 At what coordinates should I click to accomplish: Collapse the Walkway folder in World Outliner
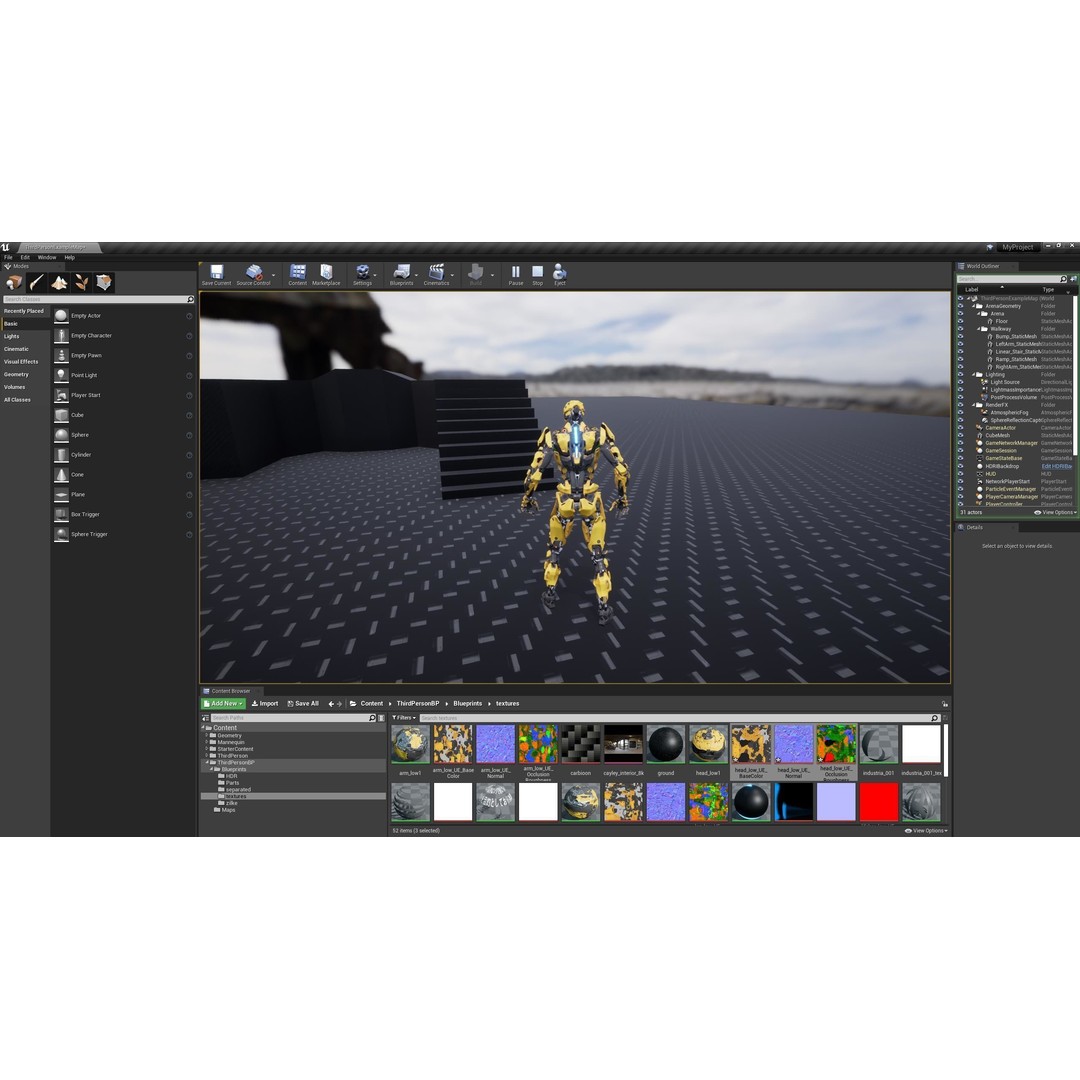coord(979,329)
